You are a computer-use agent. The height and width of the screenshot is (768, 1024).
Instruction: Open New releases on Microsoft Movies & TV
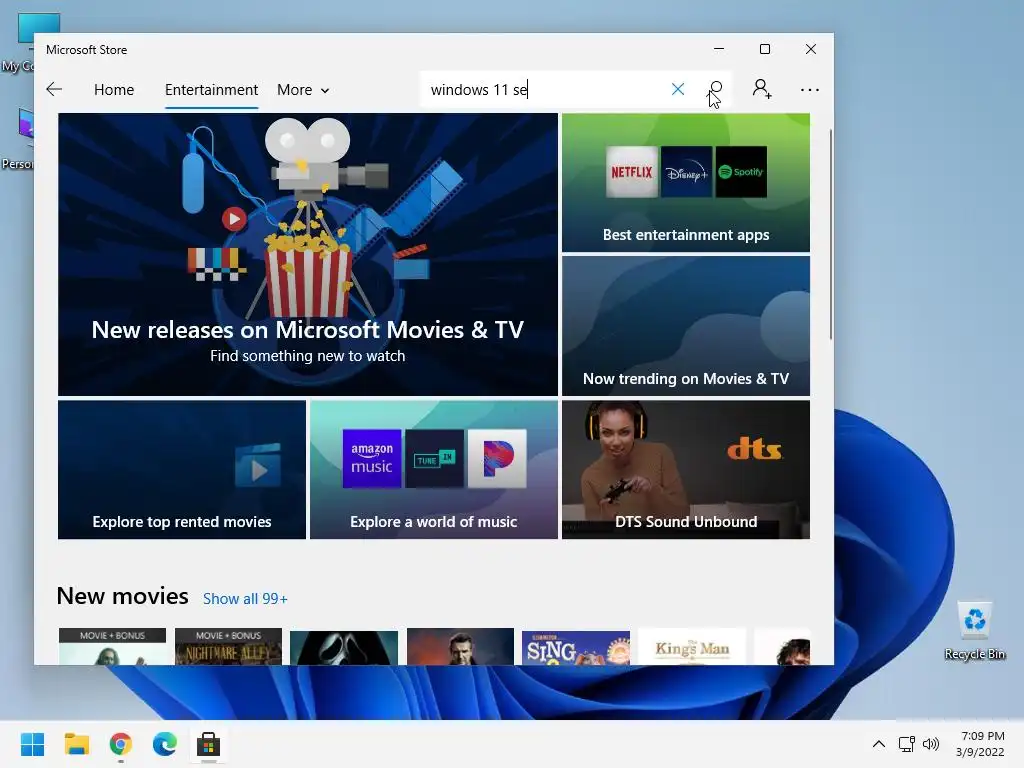coord(308,255)
